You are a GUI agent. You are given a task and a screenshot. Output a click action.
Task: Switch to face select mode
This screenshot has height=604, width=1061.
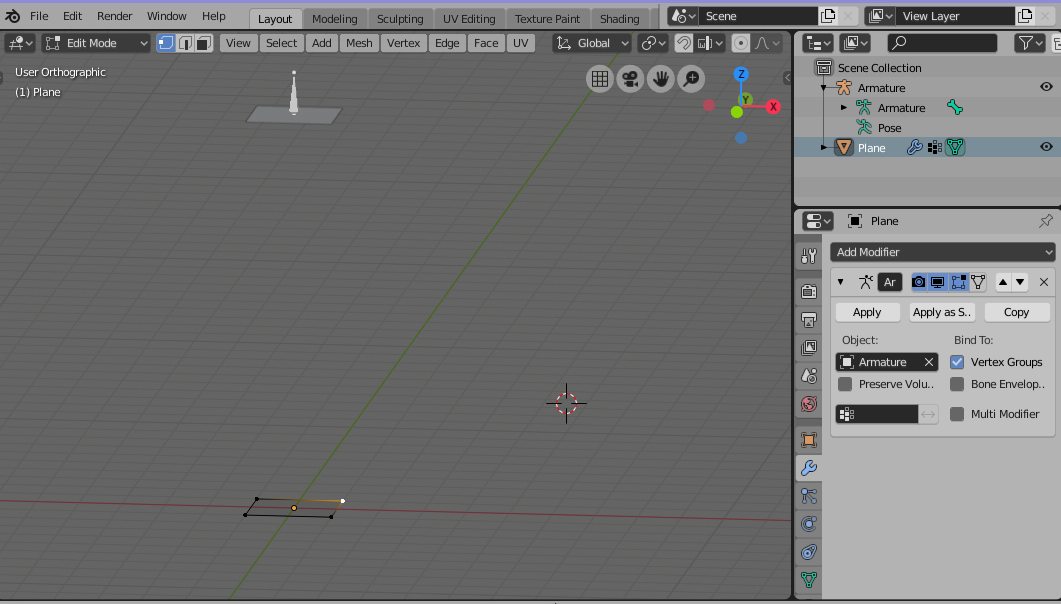pyautogui.click(x=204, y=43)
